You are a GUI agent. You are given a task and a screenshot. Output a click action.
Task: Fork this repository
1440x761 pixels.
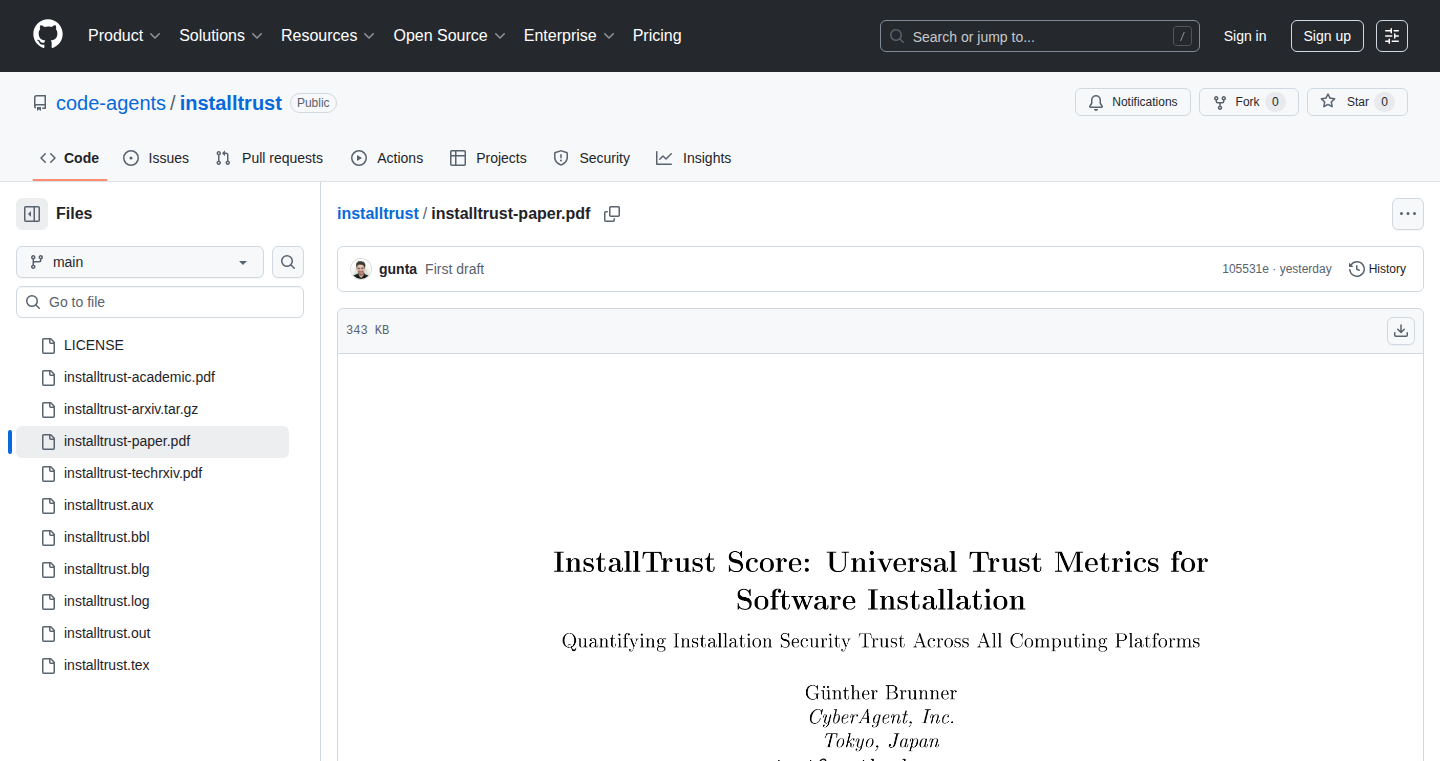coord(1248,102)
